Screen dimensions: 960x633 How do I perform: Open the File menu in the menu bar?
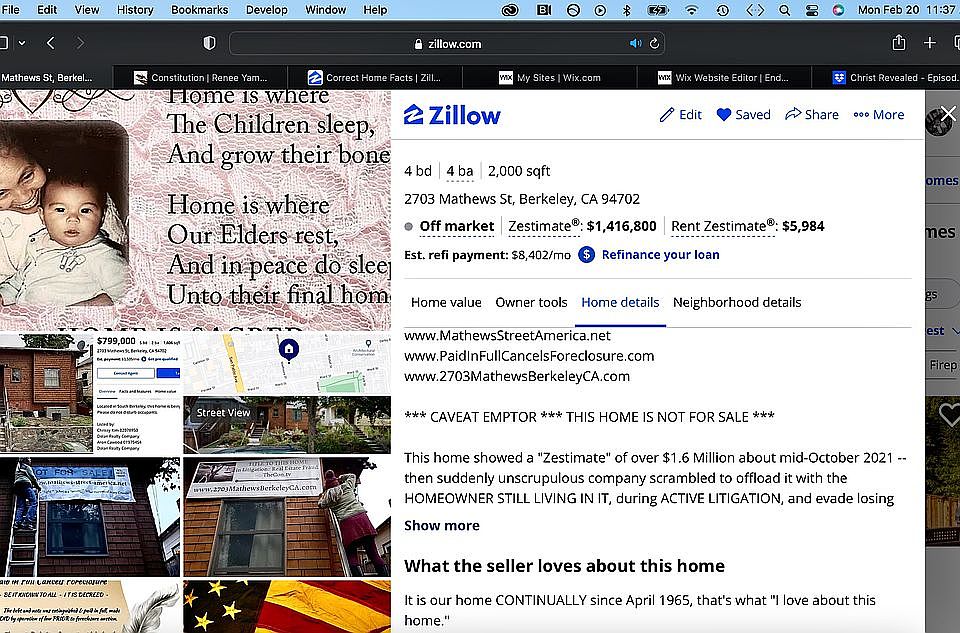[10, 10]
